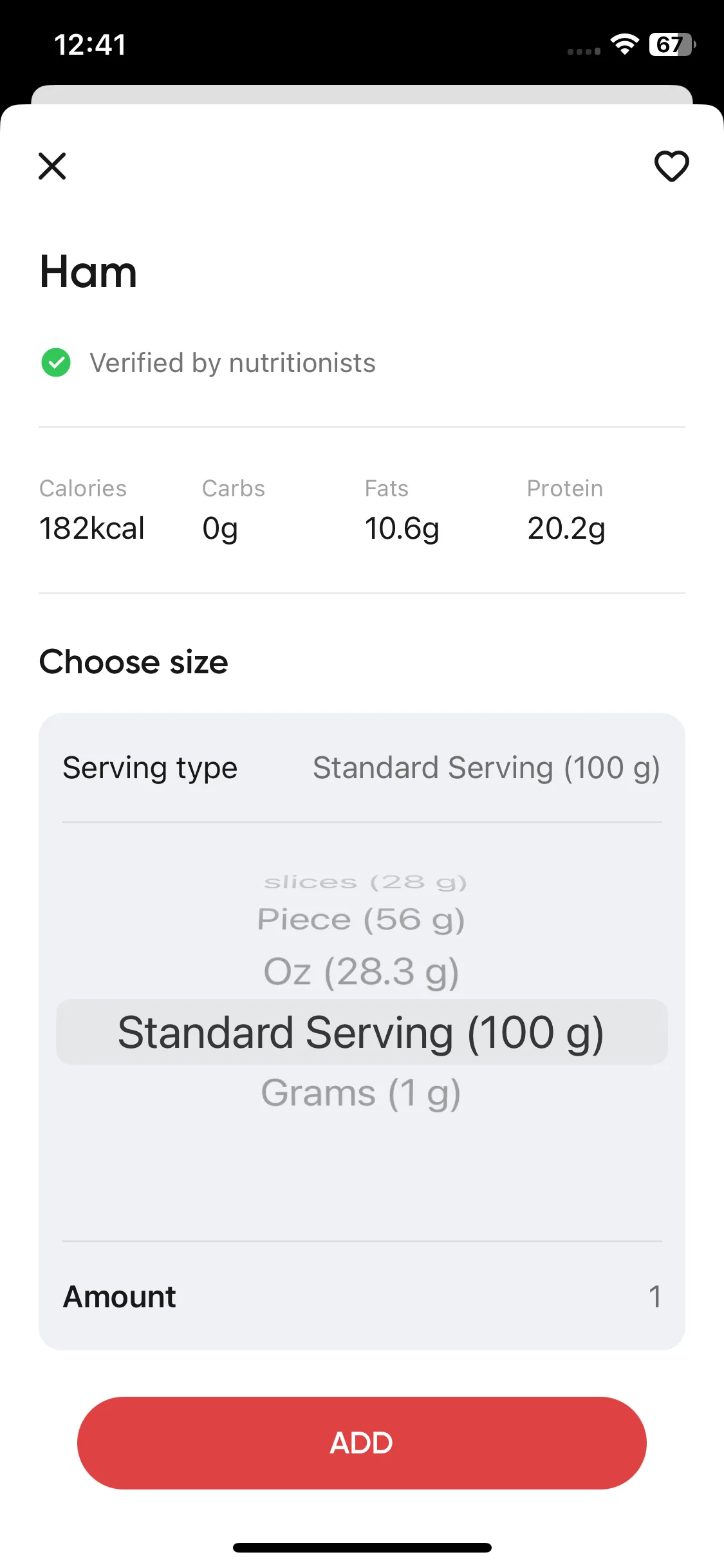
Task: Favorite Ham with the heart icon
Action: (x=671, y=166)
